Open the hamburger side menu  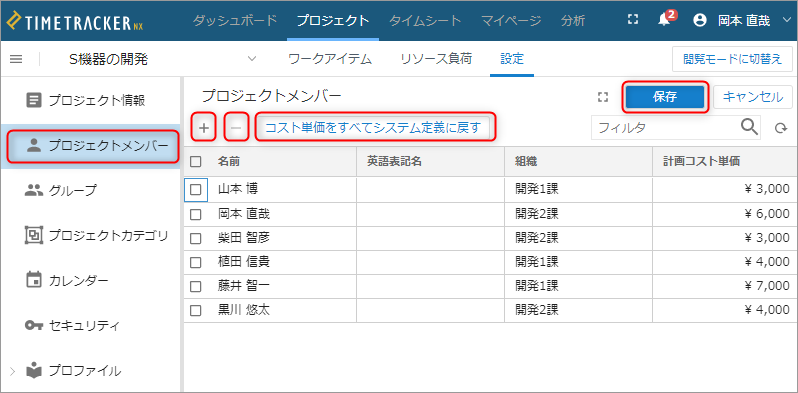click(x=16, y=59)
